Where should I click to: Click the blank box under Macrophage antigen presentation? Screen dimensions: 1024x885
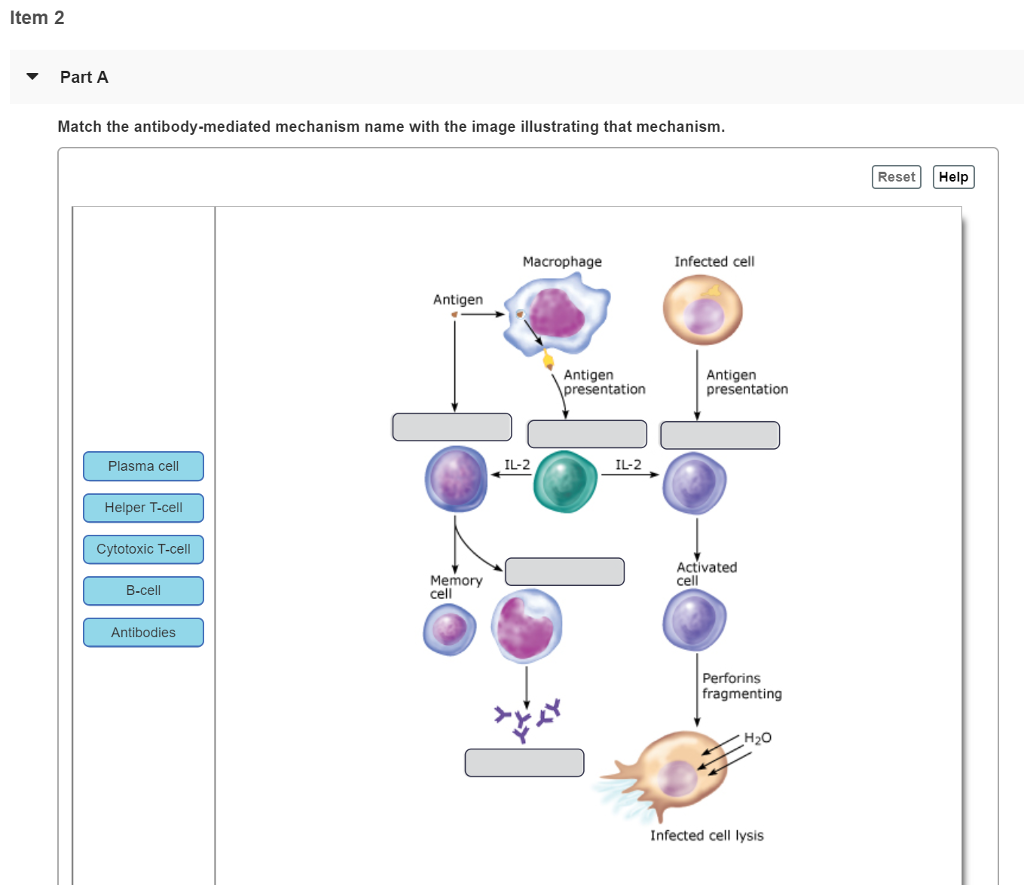[587, 433]
